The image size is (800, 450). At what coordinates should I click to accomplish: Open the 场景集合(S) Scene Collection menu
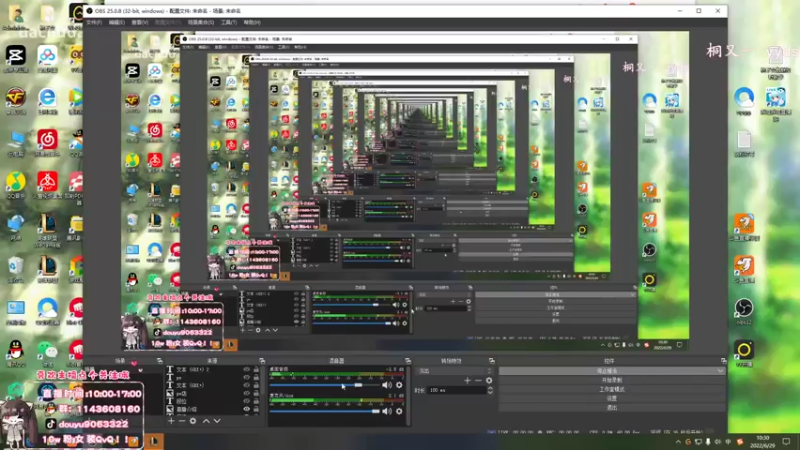[201, 22]
